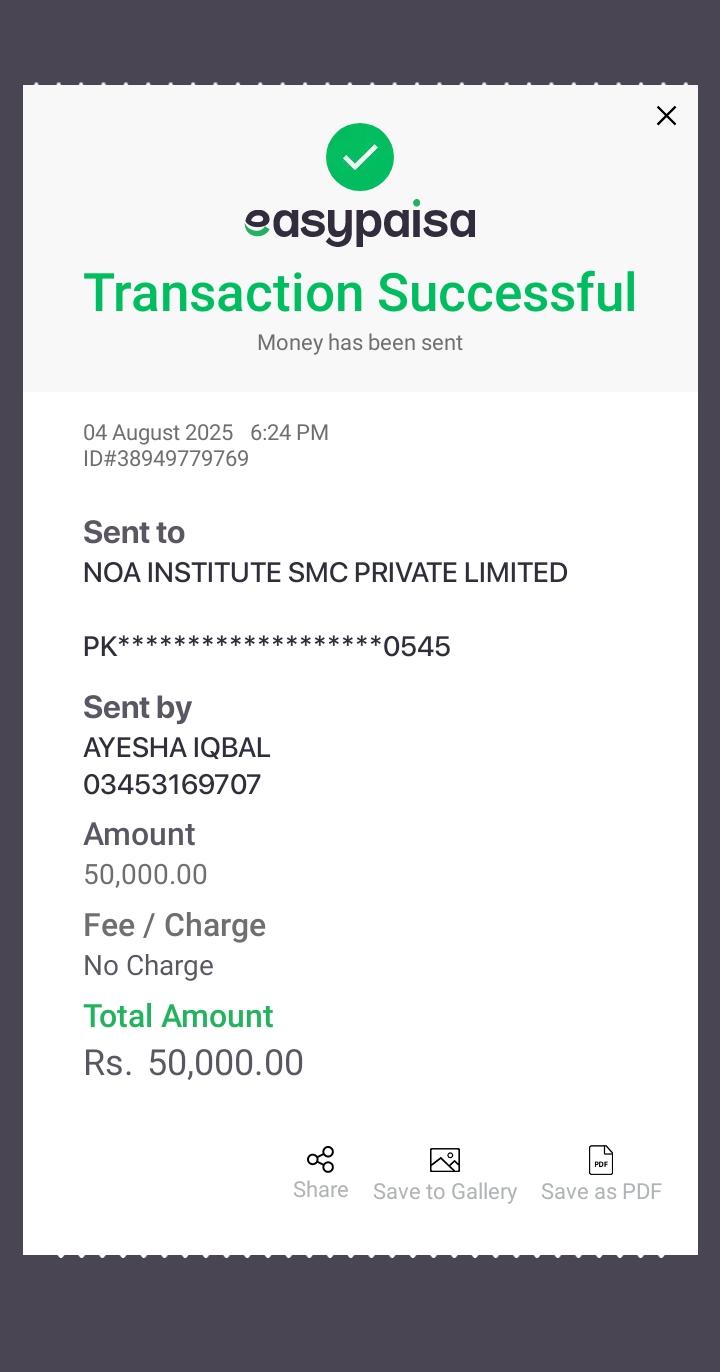Tap the share icon
Viewport: 720px width, 1372px height.
coord(320,1160)
